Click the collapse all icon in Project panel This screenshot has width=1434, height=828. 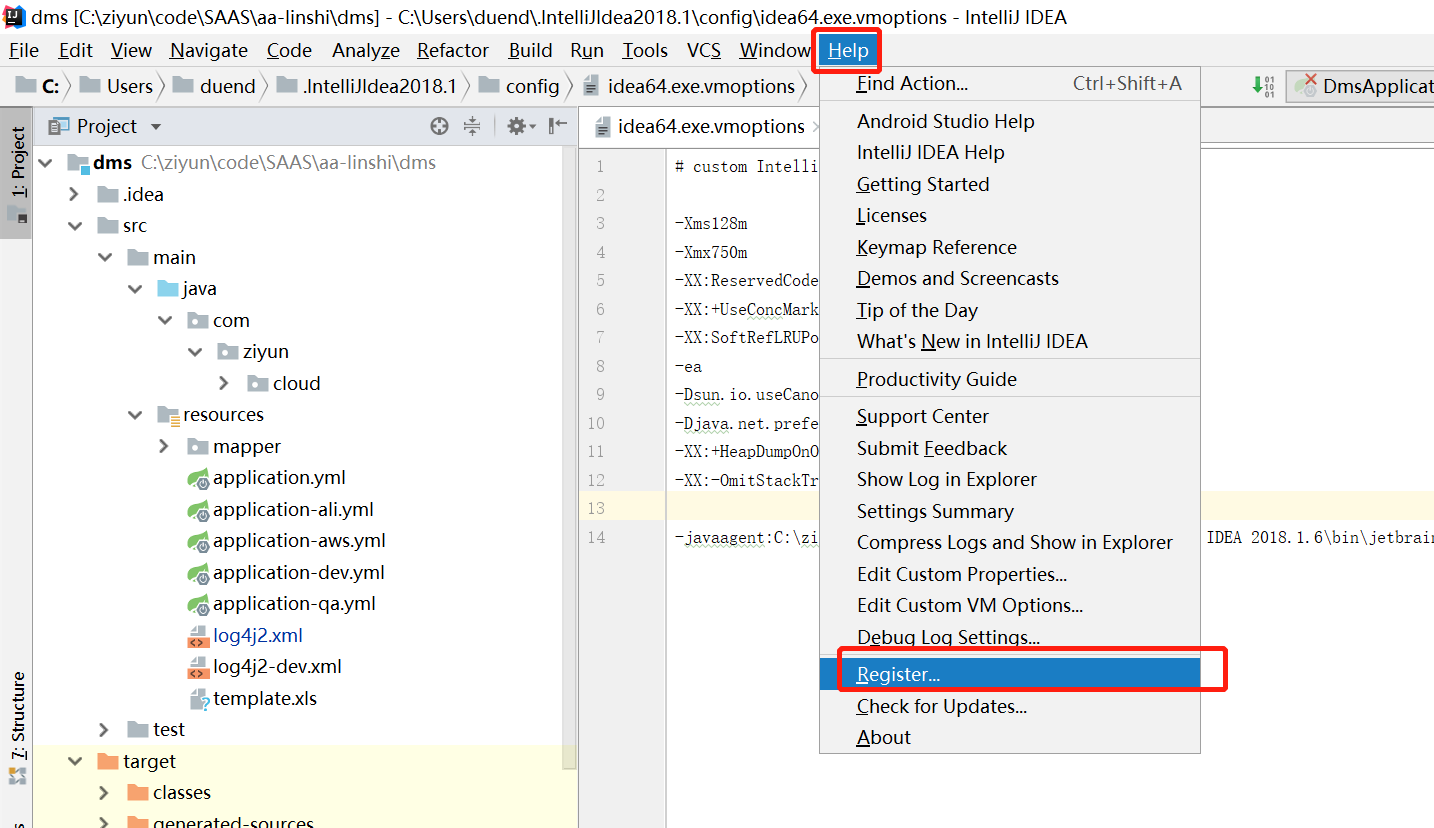[472, 126]
